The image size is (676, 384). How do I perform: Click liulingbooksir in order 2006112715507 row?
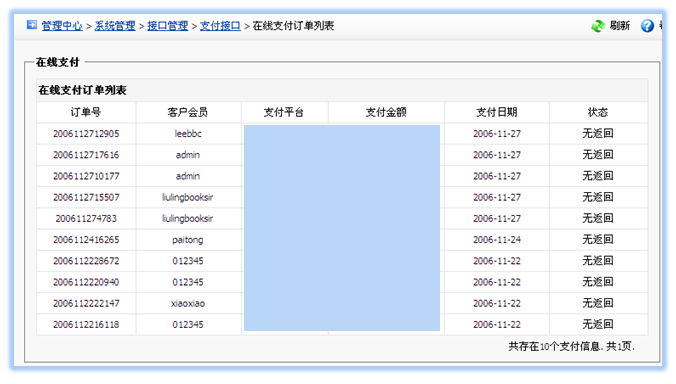pyautogui.click(x=188, y=197)
